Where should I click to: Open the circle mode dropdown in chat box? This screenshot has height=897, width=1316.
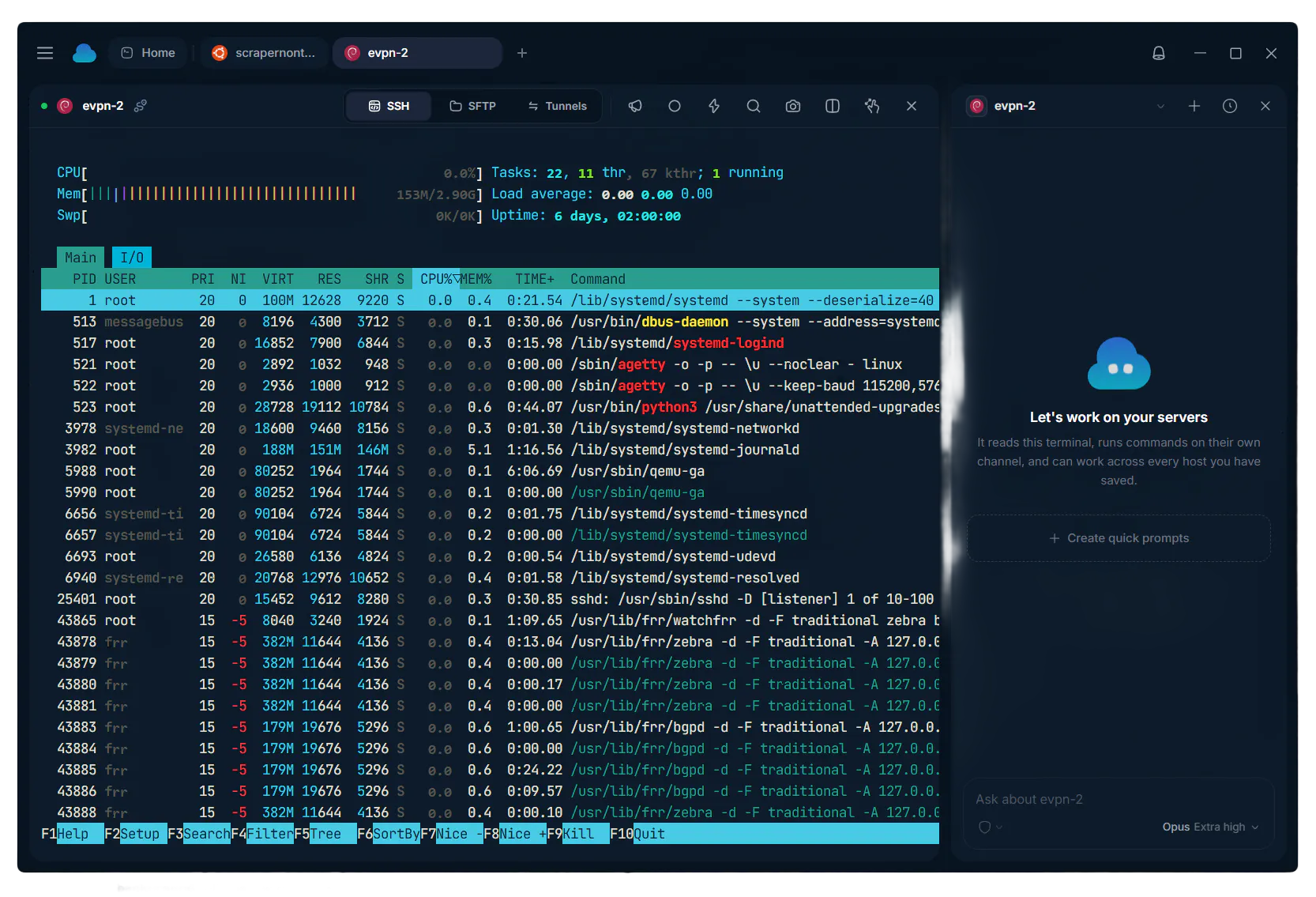tap(991, 827)
